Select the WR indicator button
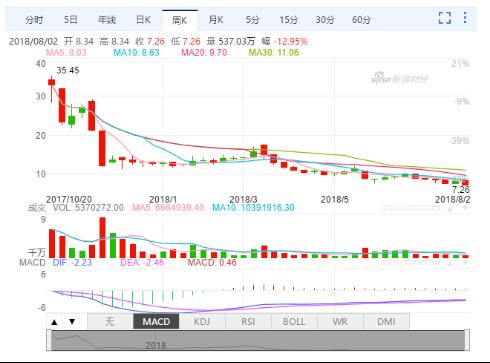490x363 pixels. click(x=340, y=321)
